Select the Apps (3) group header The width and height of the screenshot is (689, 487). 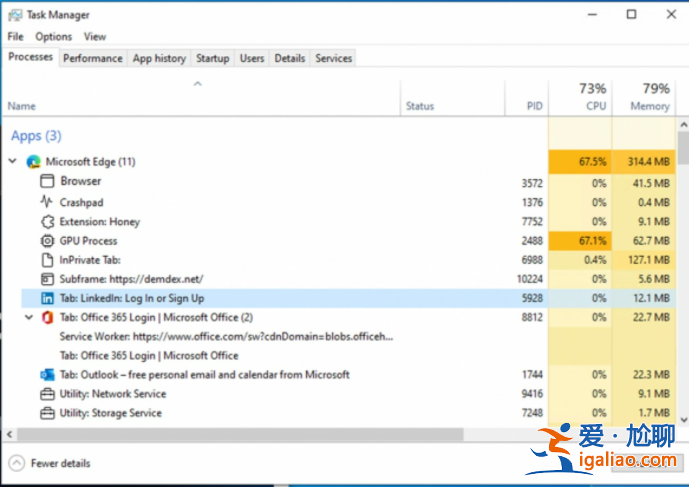(x=36, y=136)
